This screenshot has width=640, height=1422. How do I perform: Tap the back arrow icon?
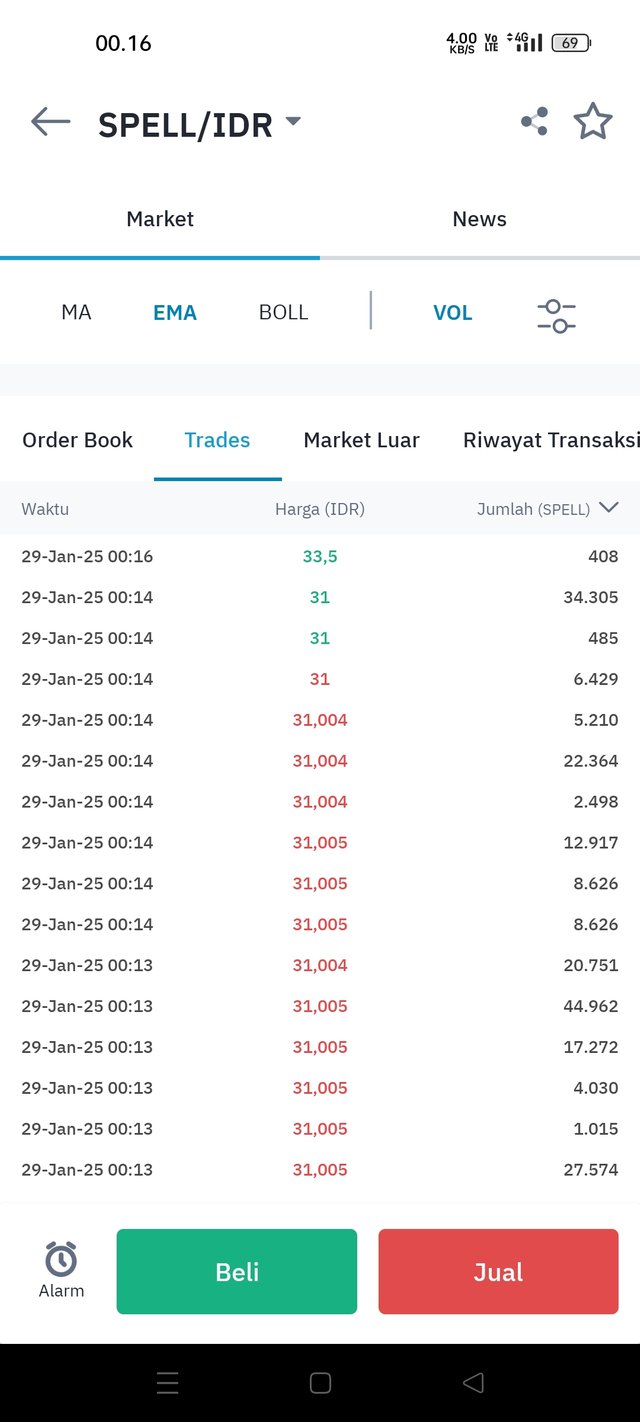(x=51, y=122)
